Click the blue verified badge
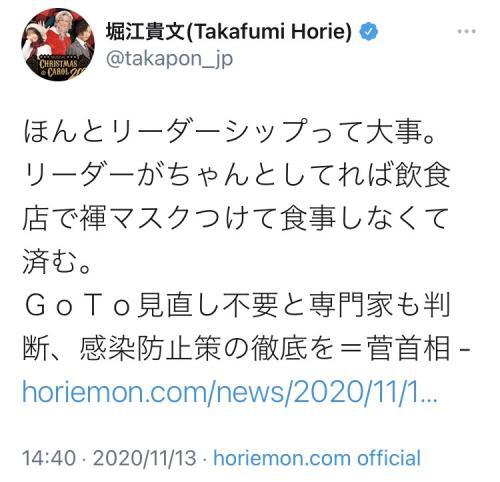Image resolution: width=500 pixels, height=482 pixels. coord(369,32)
